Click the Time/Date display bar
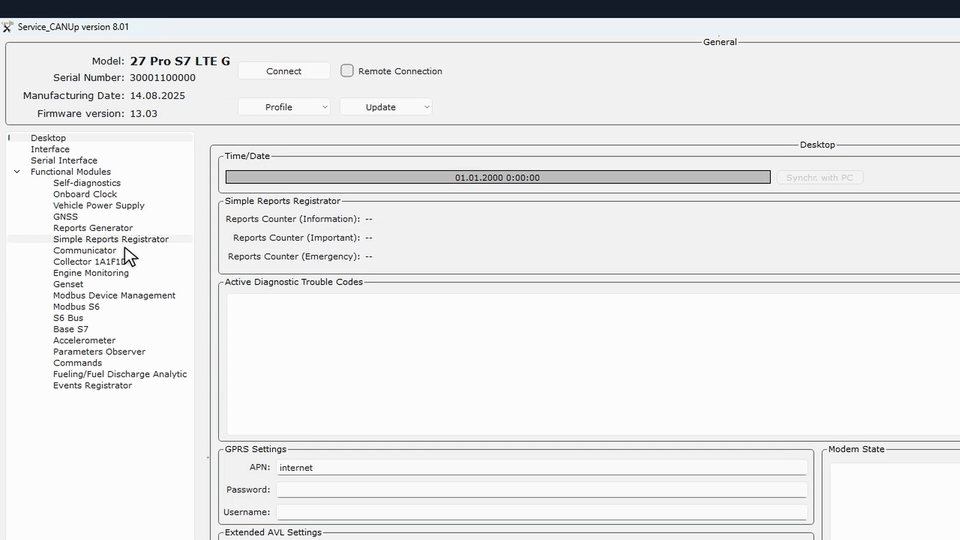Screen dimensions: 960x540 (498, 178)
